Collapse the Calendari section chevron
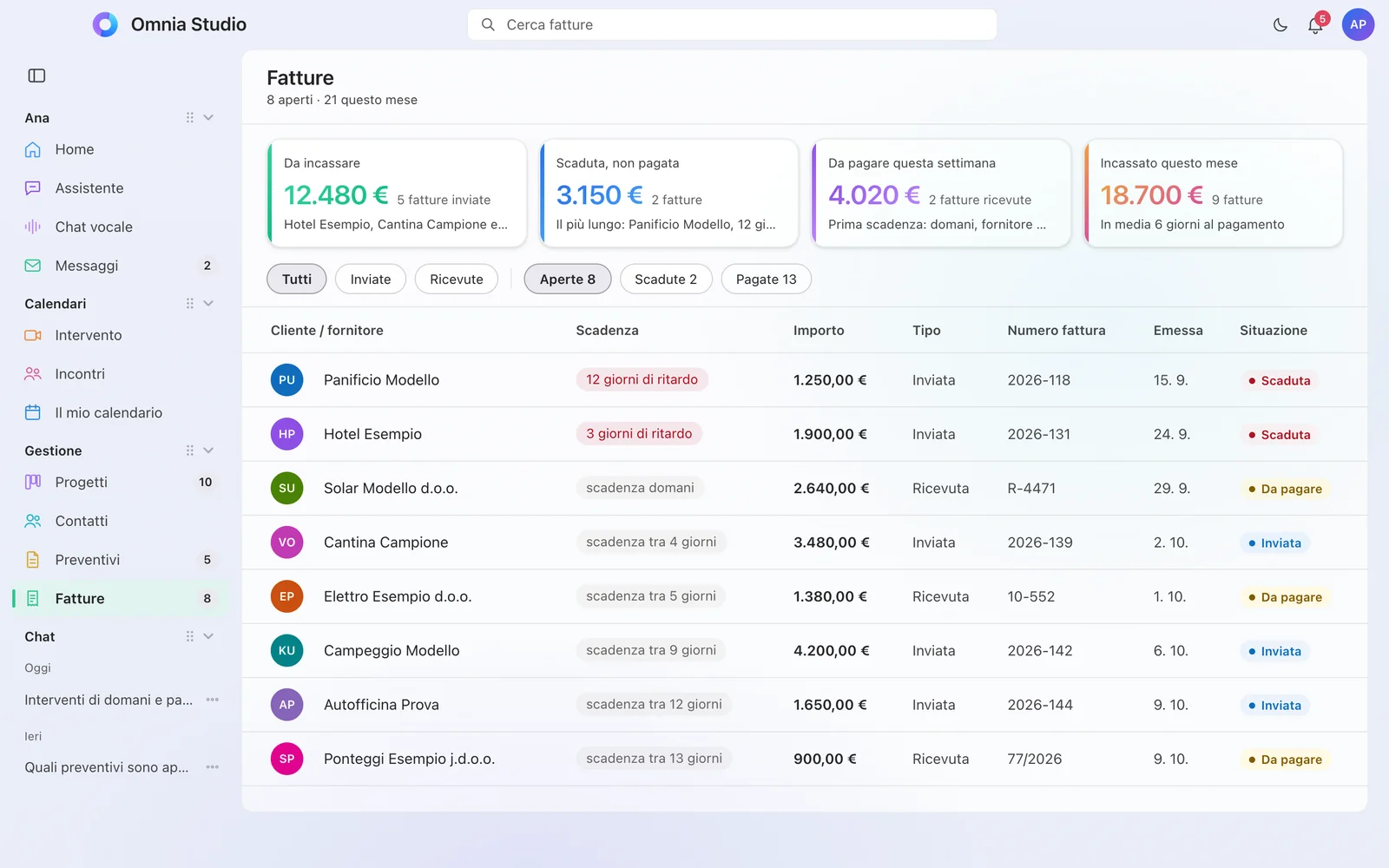The image size is (1389, 868). pyautogui.click(x=208, y=304)
